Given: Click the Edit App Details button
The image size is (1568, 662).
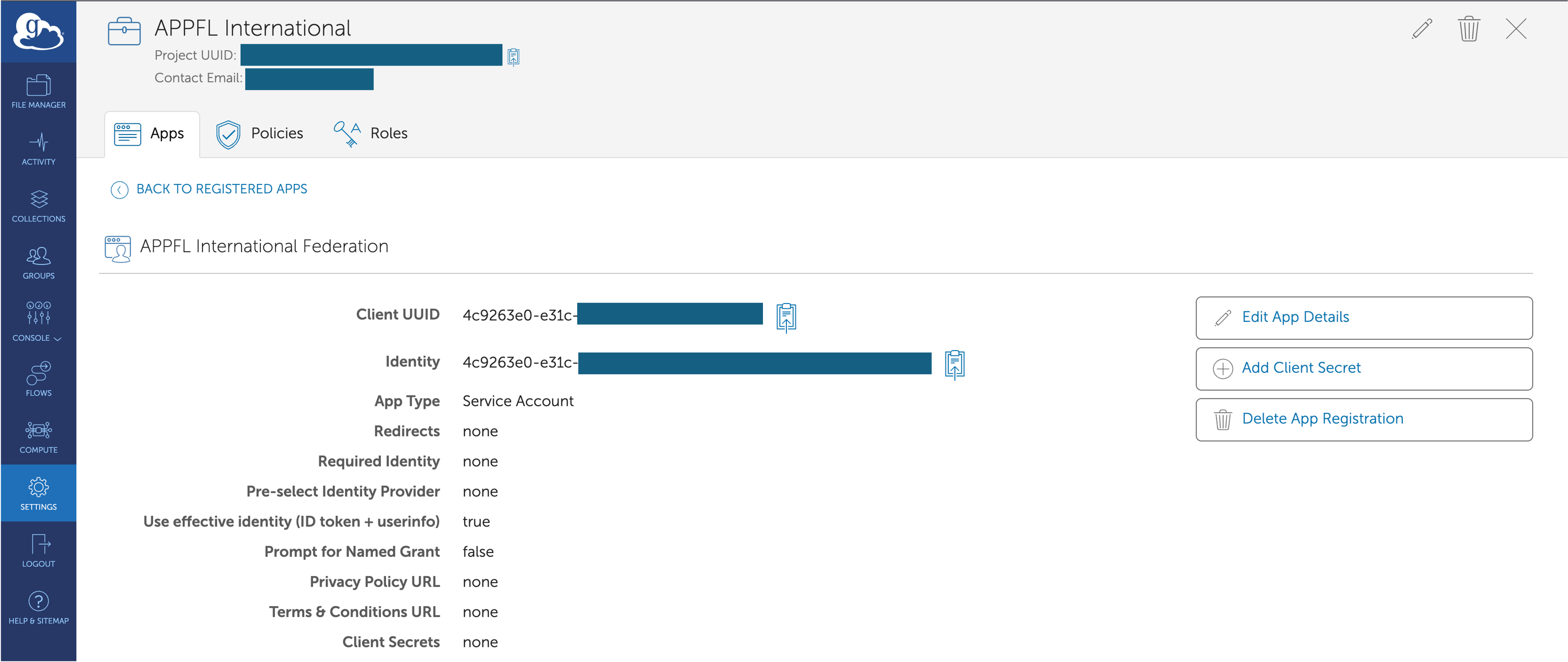Looking at the screenshot, I should (x=1363, y=317).
